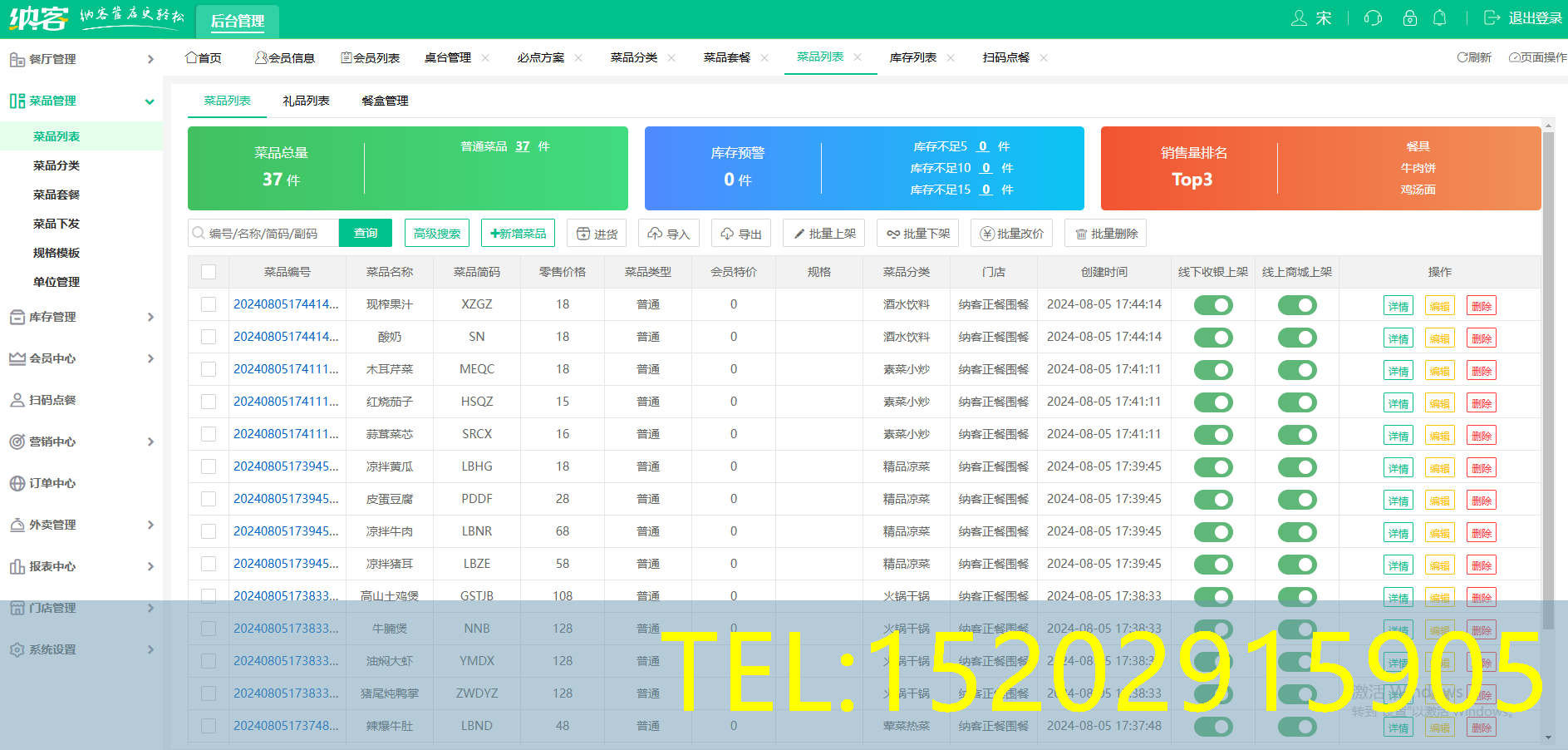This screenshot has width=1568, height=750.
Task: Toggle offline cashier listing for 现榨果汁
Action: pyautogui.click(x=1213, y=305)
